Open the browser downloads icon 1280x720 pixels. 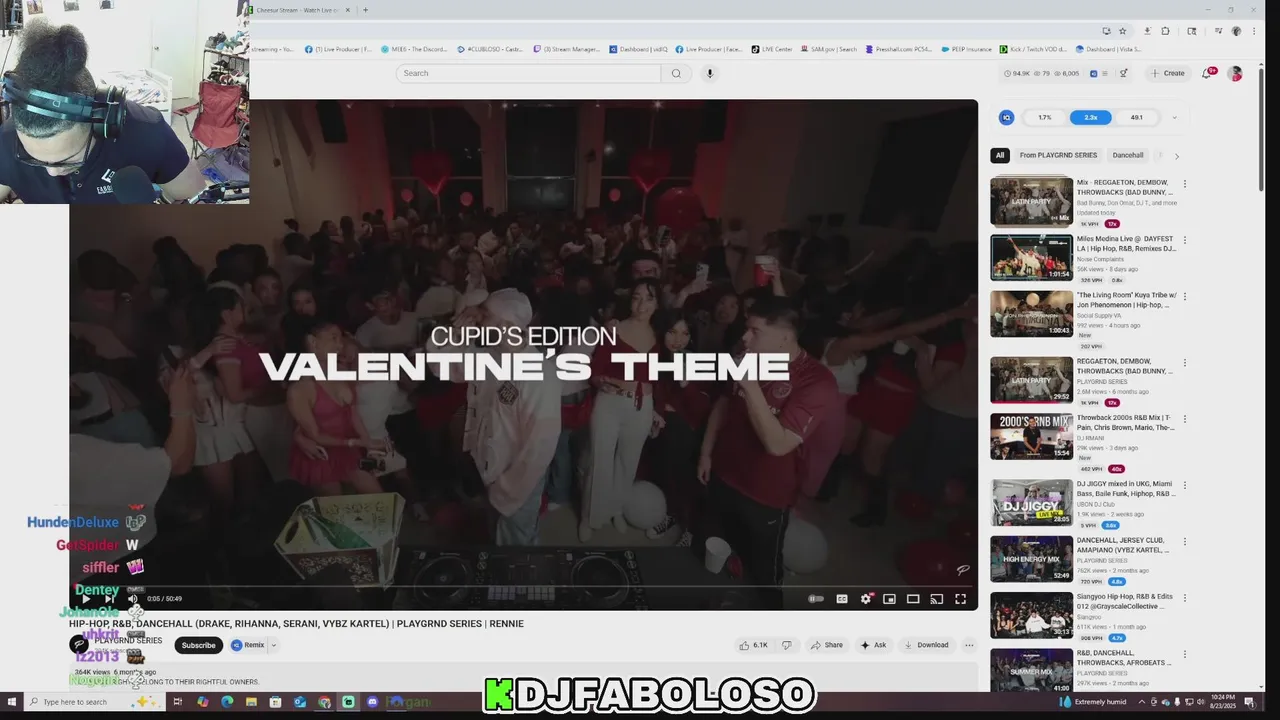tap(1147, 31)
